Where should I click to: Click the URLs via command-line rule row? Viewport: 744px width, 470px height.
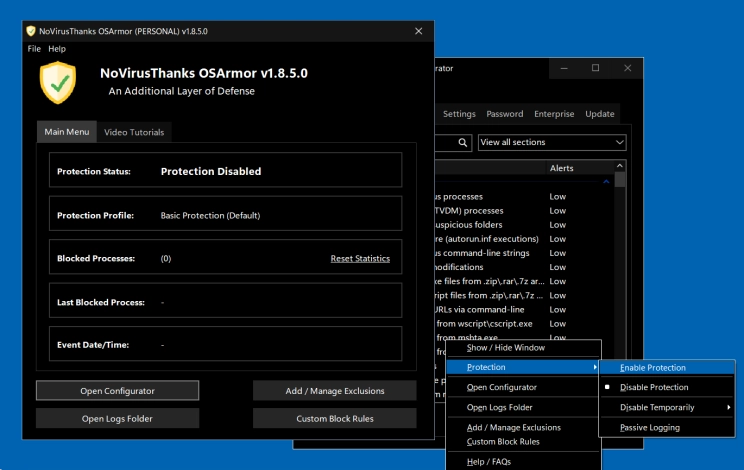click(524, 310)
